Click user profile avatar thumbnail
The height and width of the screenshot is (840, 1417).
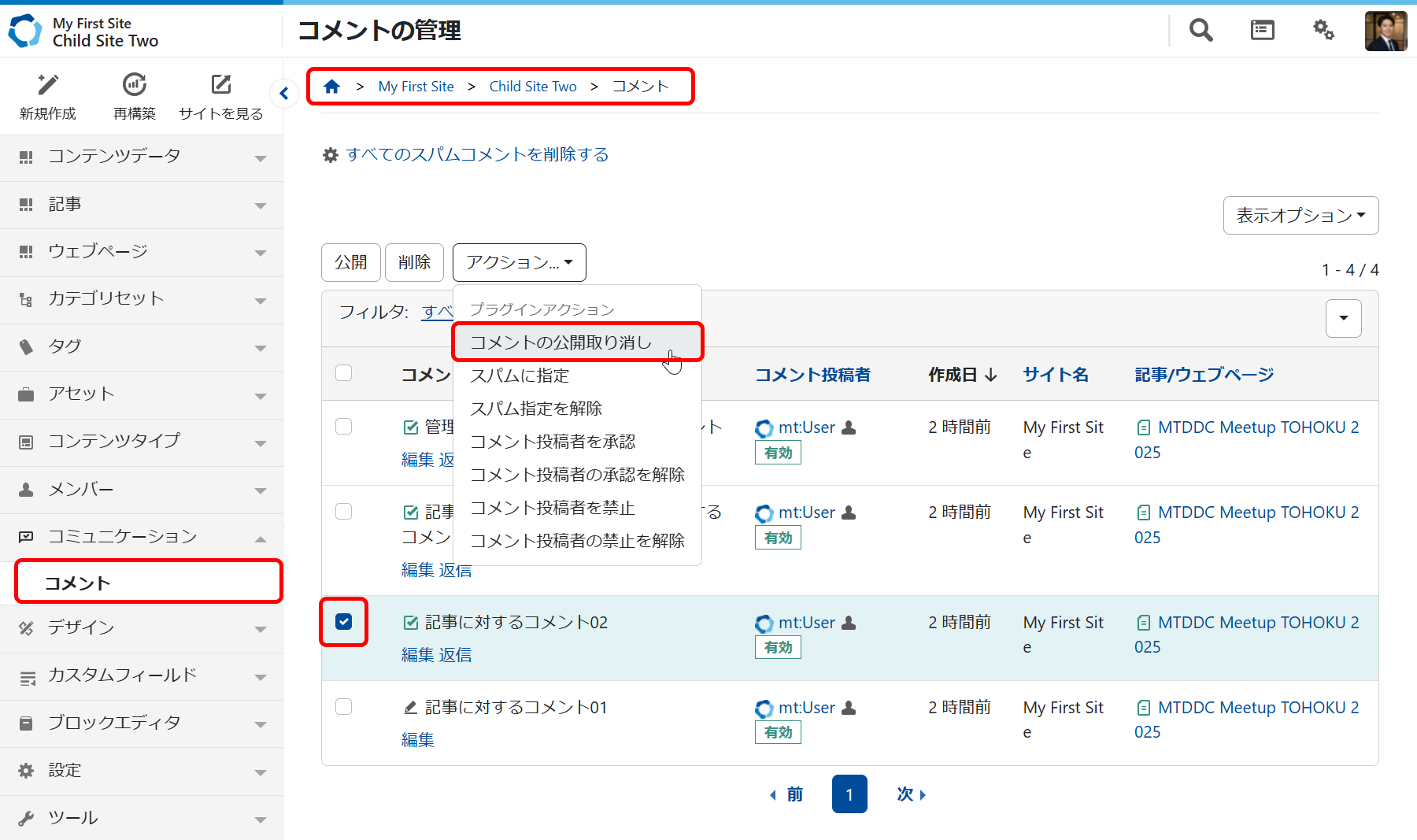click(1386, 31)
